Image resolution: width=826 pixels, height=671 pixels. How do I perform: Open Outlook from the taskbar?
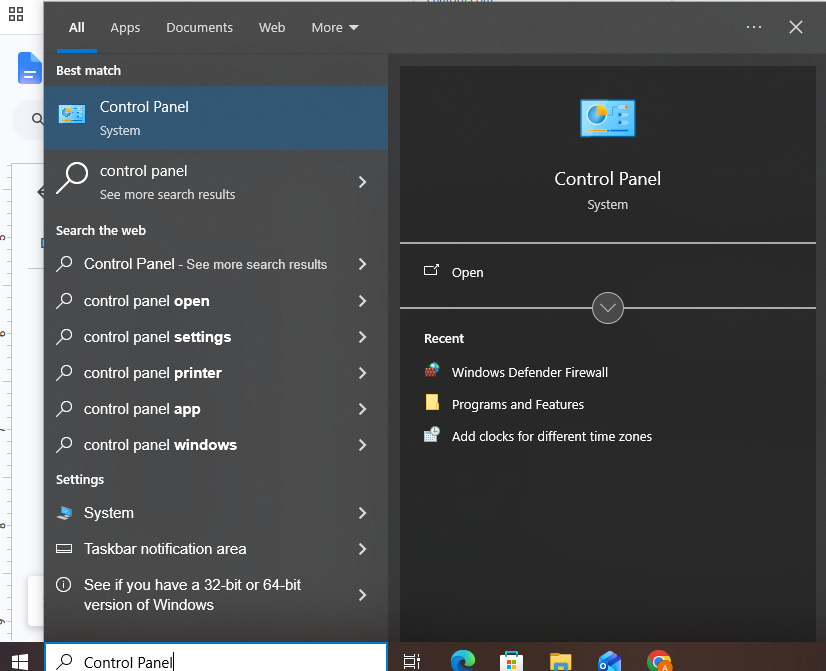pyautogui.click(x=609, y=661)
